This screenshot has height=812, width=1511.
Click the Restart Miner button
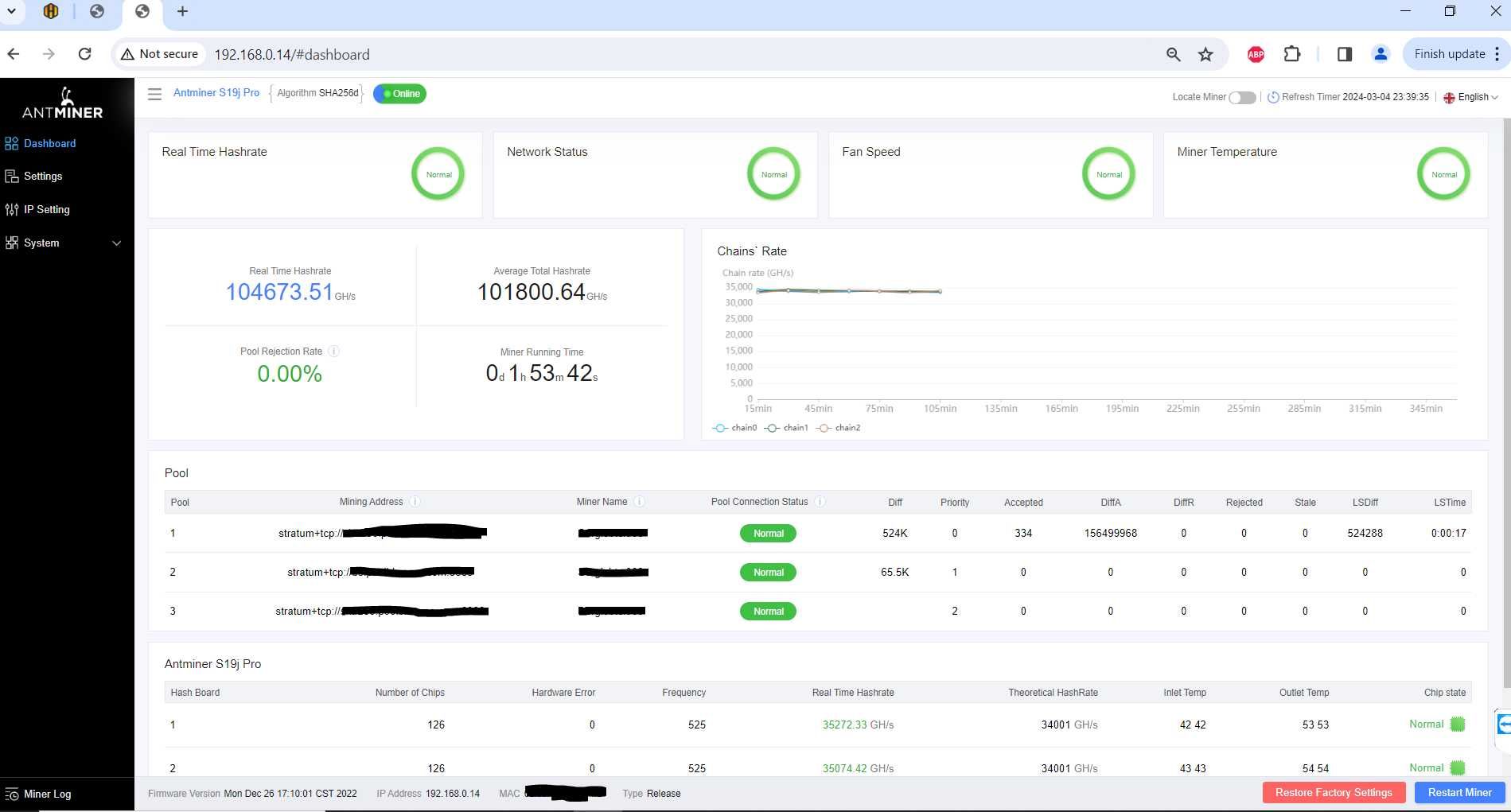[1459, 793]
